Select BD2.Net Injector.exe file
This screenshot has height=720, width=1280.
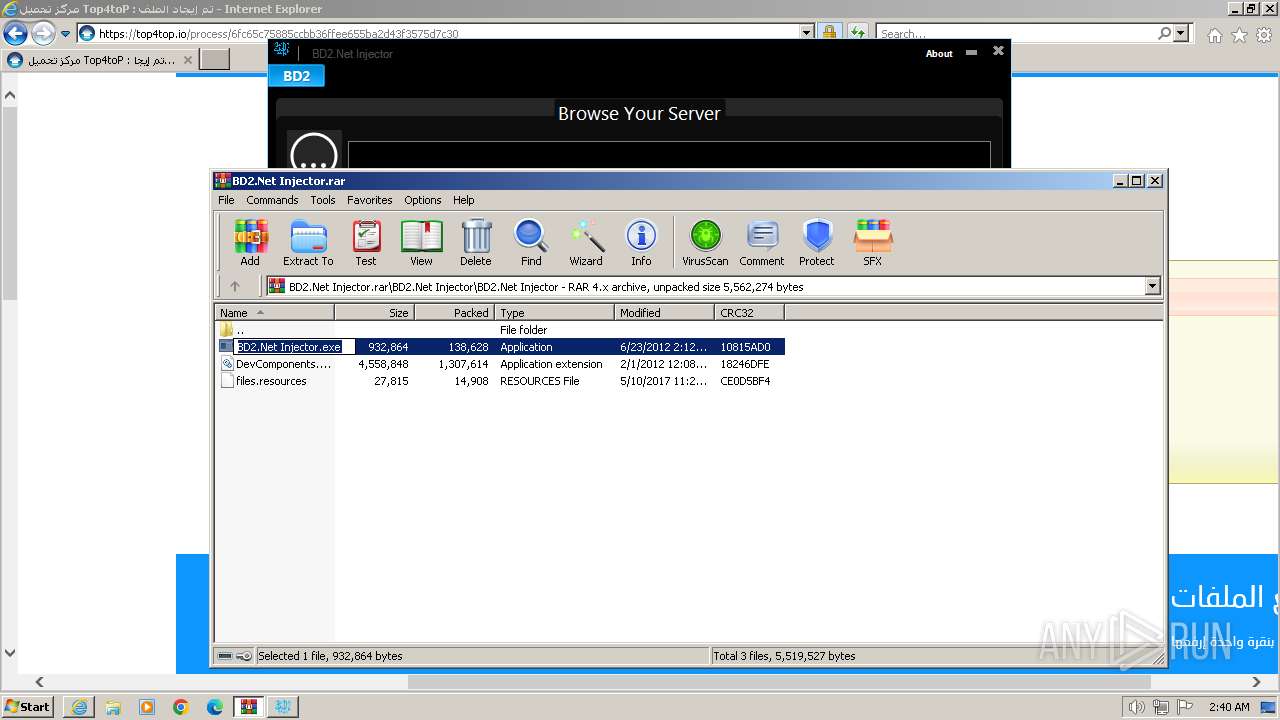pos(500,347)
